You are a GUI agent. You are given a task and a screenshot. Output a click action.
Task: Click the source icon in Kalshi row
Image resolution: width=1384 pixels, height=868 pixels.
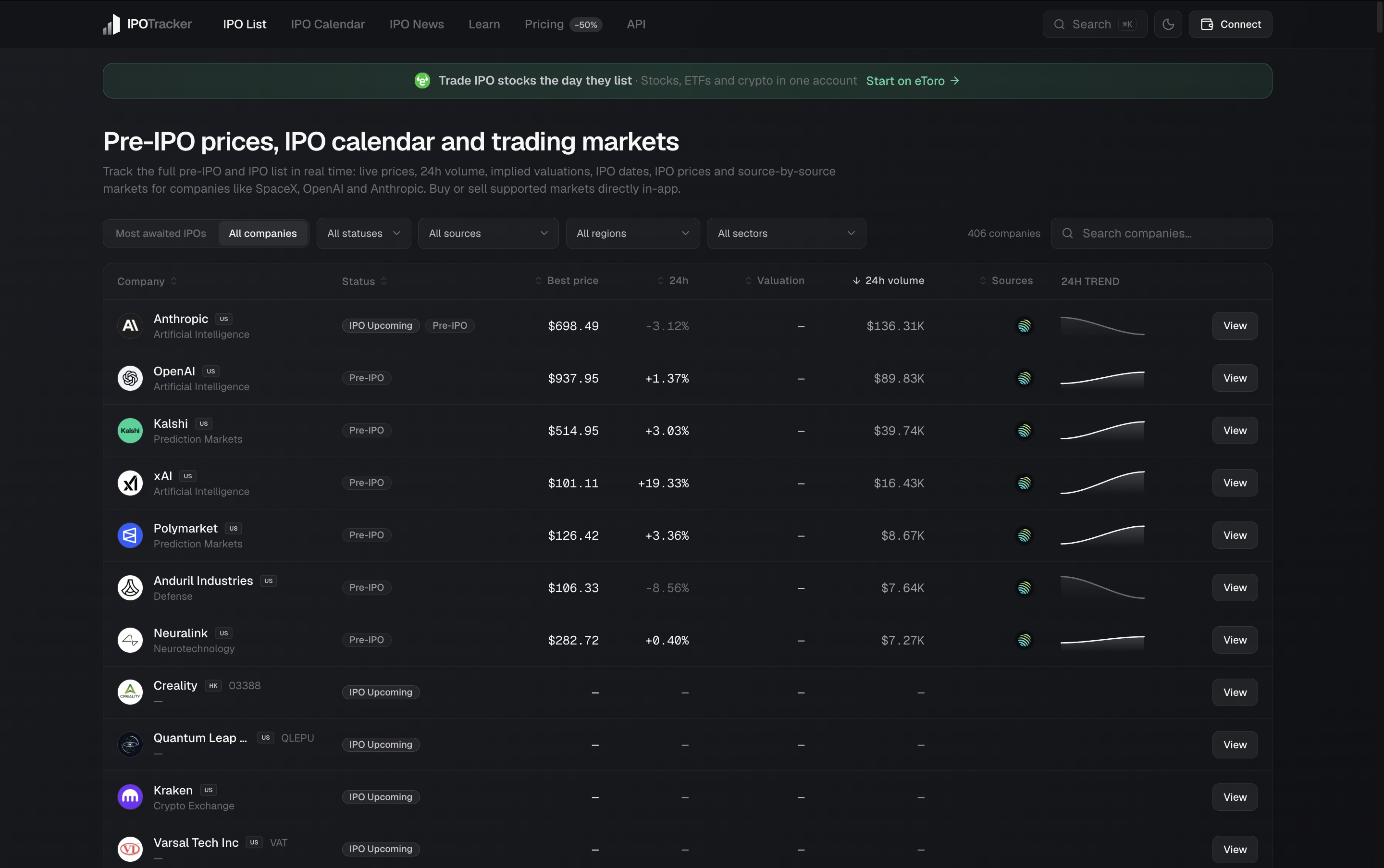[x=1024, y=431]
